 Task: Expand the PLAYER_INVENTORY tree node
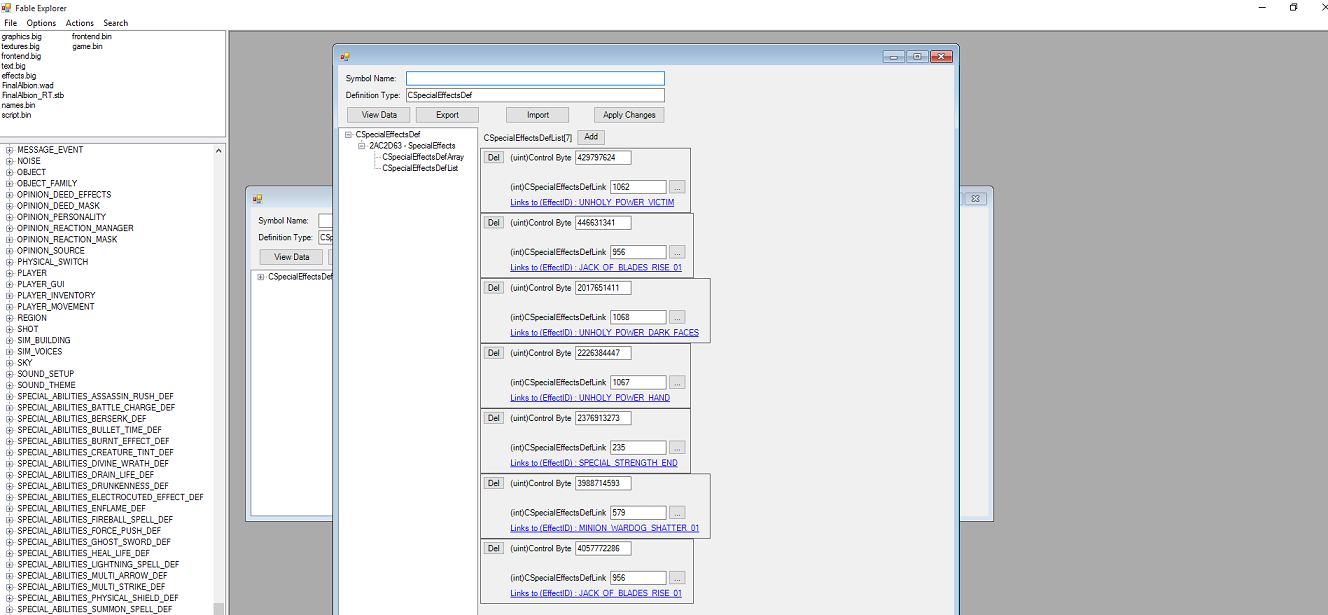(x=9, y=296)
